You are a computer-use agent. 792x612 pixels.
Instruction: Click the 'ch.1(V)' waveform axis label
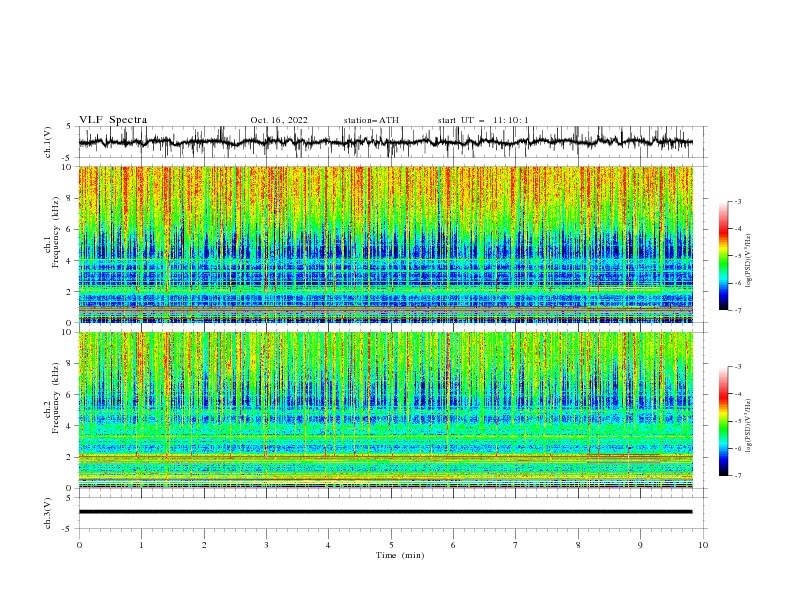click(x=48, y=142)
